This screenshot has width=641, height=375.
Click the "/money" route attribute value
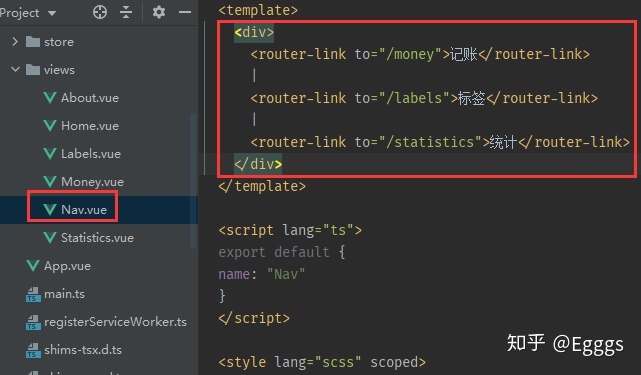click(410, 54)
